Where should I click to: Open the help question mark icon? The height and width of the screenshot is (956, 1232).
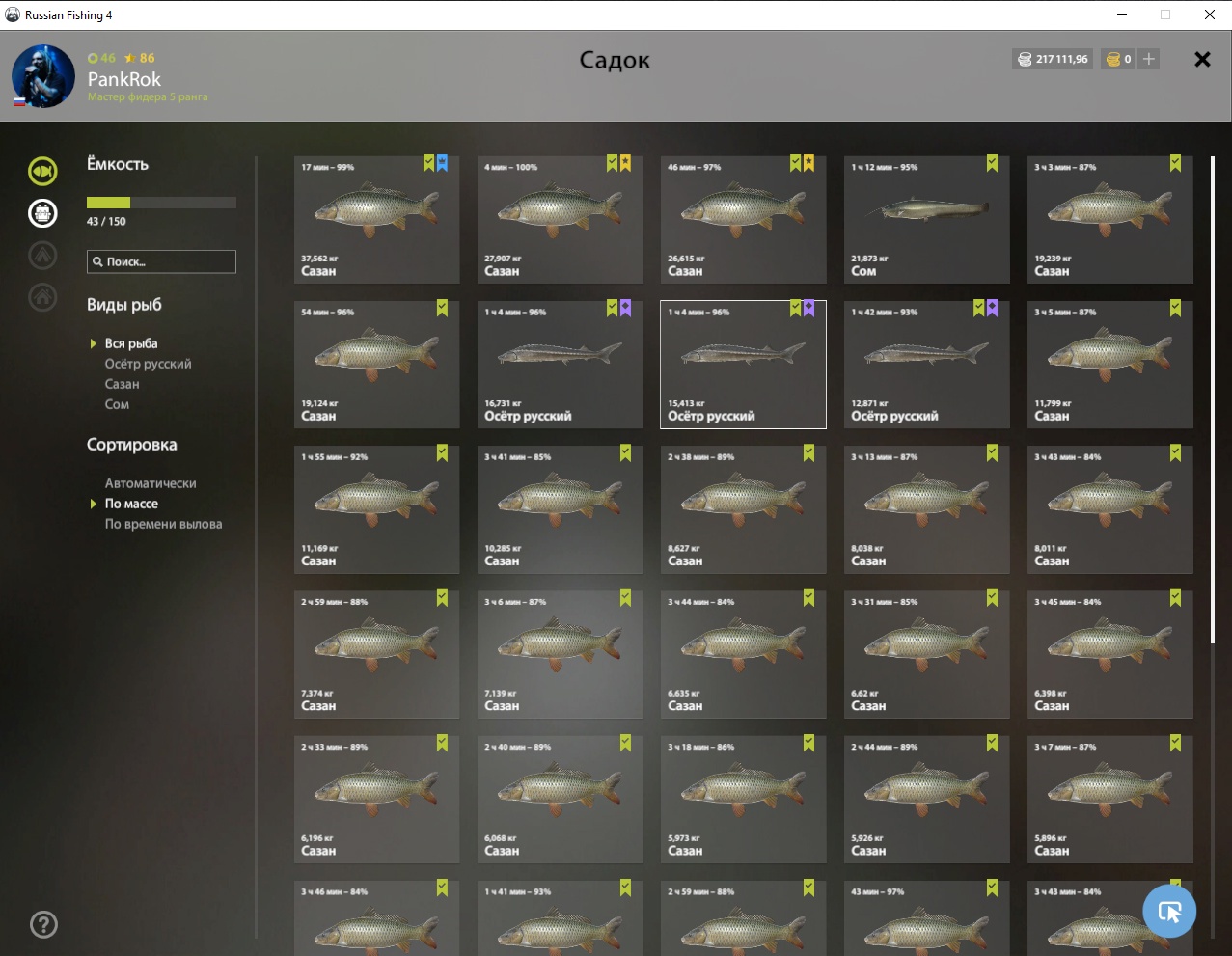click(43, 924)
